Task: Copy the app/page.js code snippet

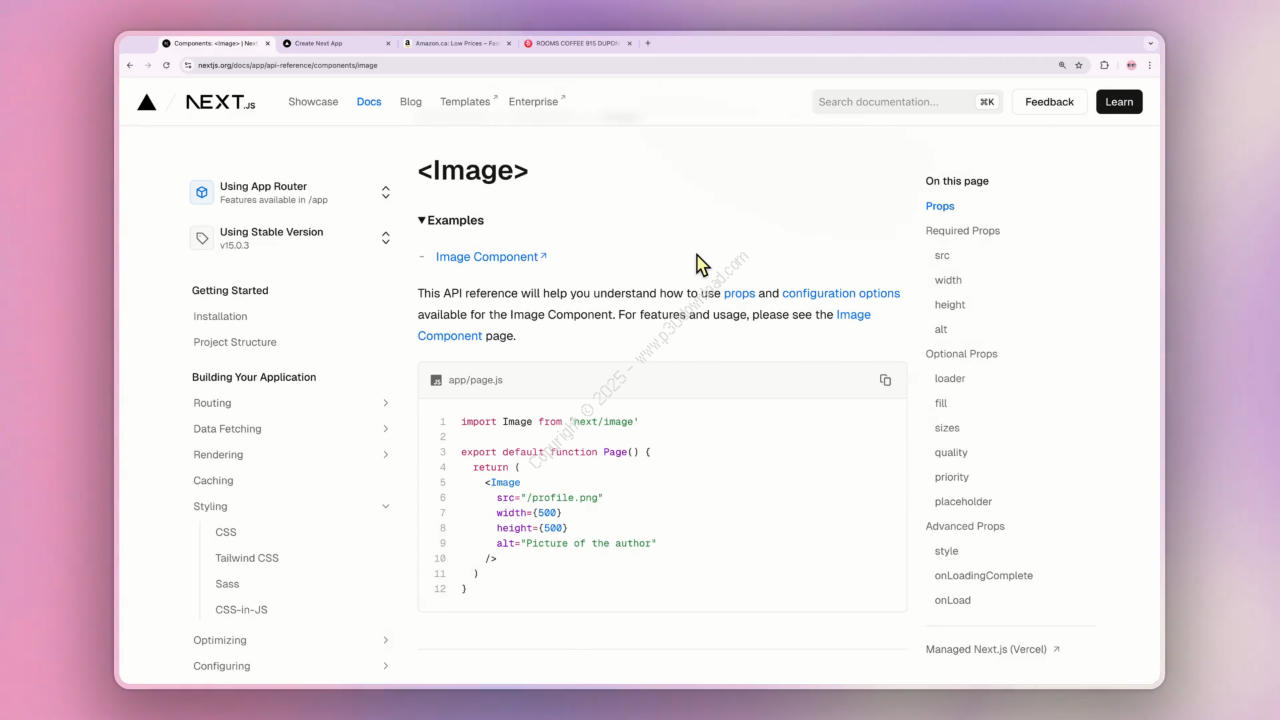Action: pos(885,380)
